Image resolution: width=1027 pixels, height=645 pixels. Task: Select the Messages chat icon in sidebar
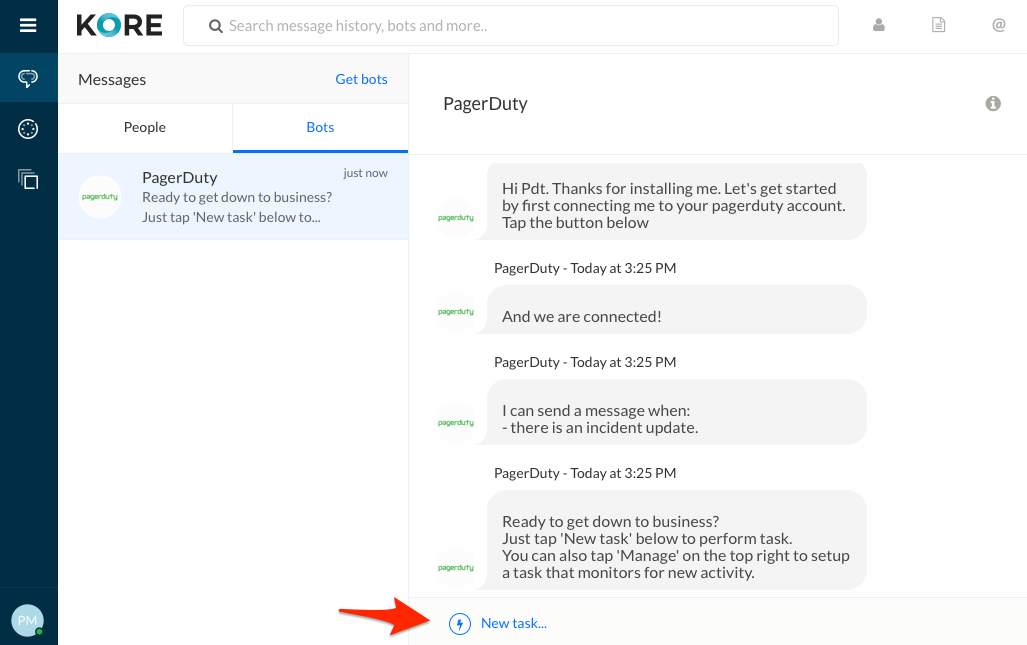click(x=28, y=78)
